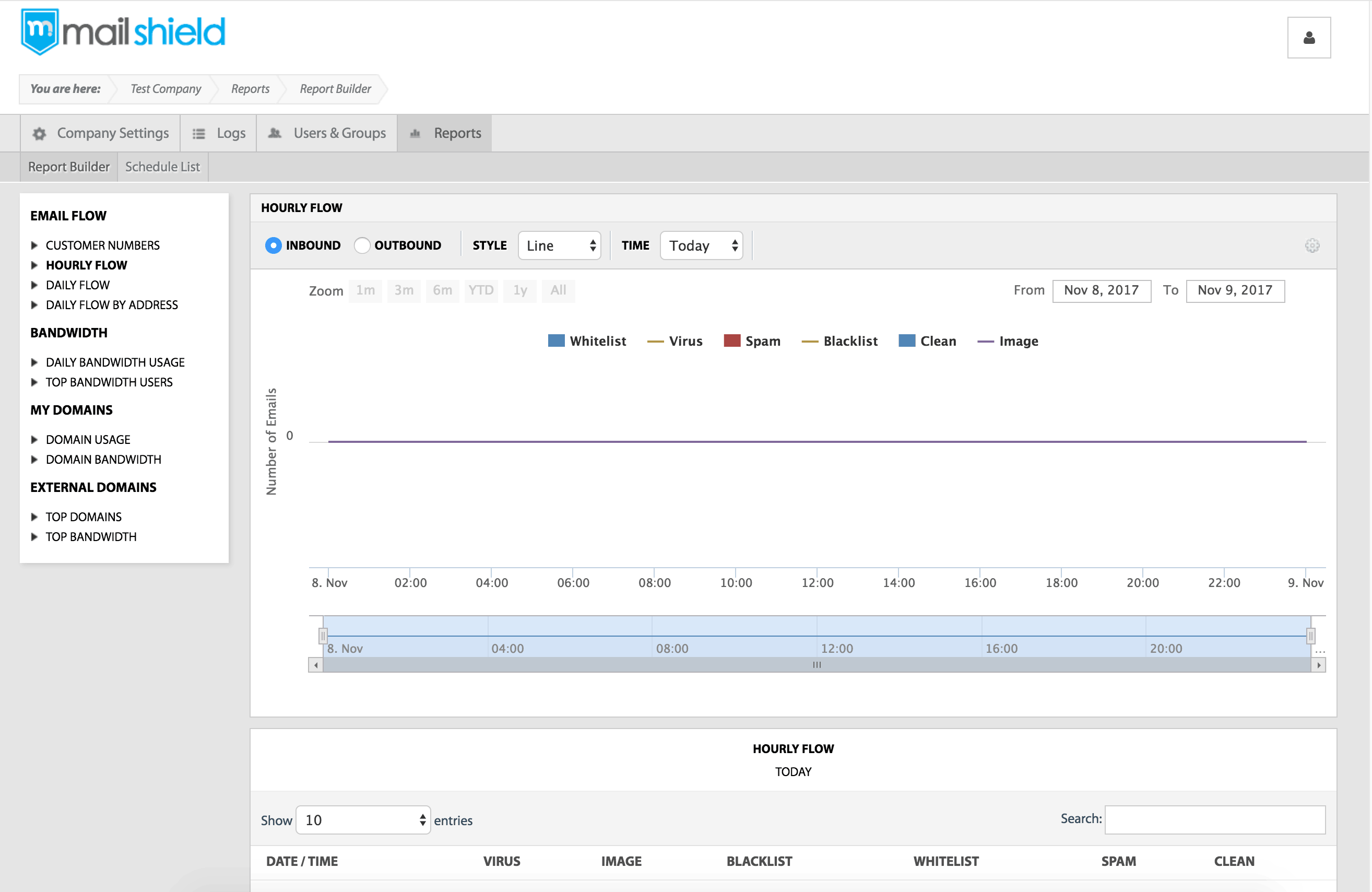Viewport: 1372px width, 892px height.
Task: Switch to Schedule List subtab
Action: click(x=162, y=167)
